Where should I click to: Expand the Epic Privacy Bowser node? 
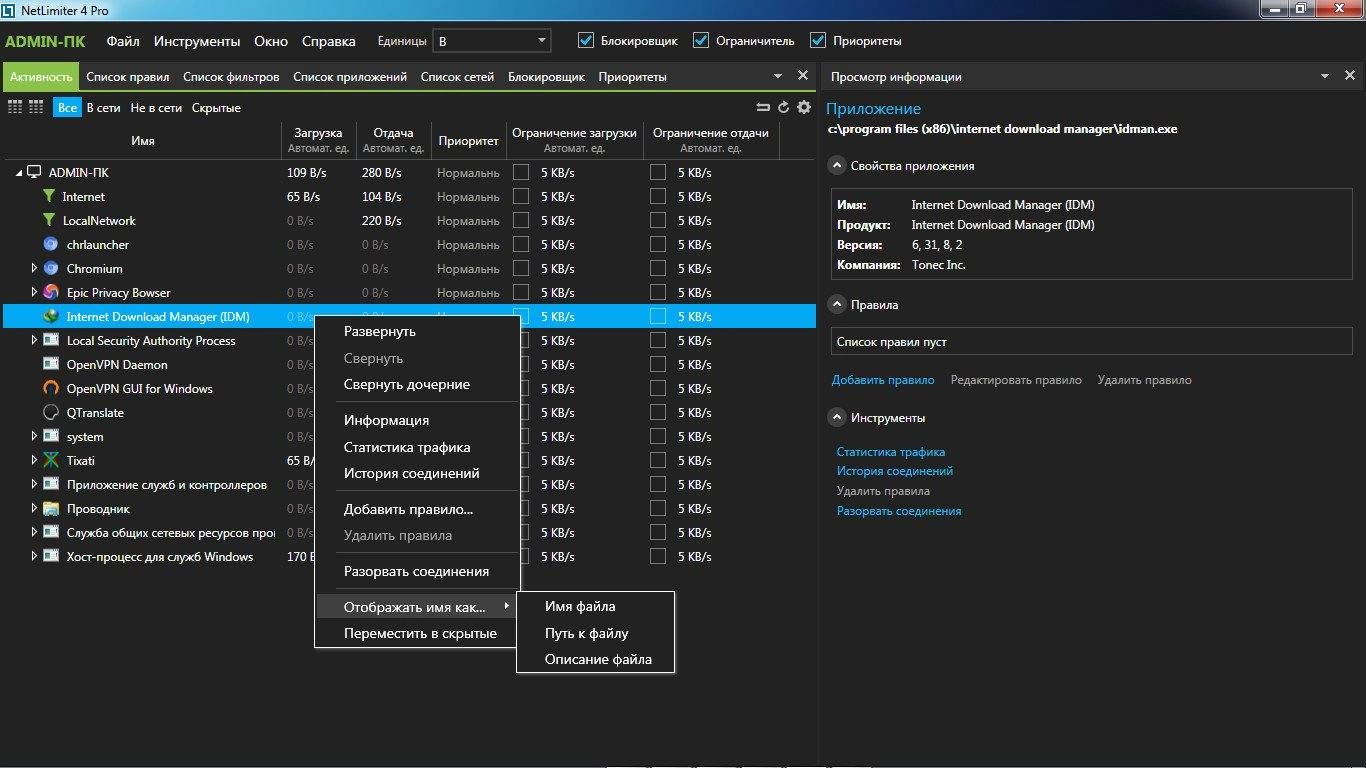(34, 293)
